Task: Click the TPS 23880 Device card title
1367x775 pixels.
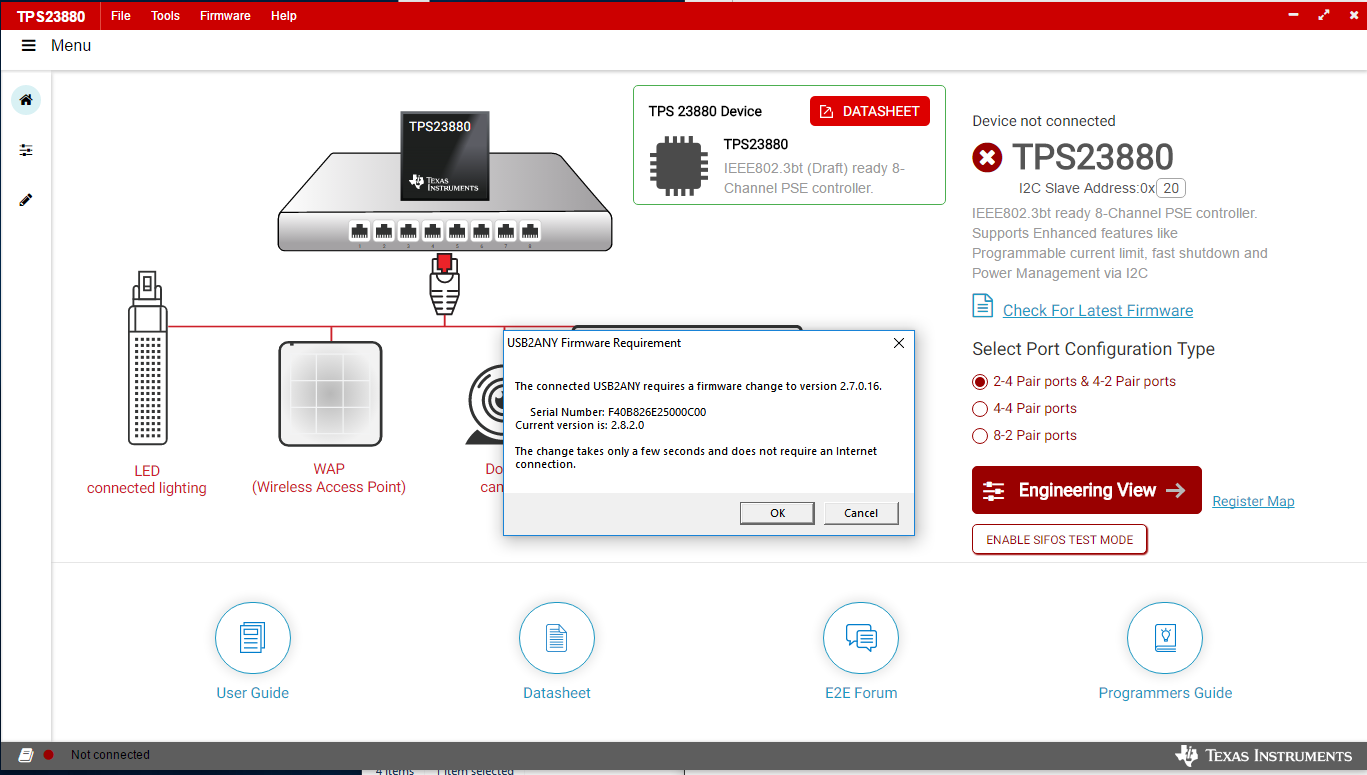Action: [x=705, y=111]
